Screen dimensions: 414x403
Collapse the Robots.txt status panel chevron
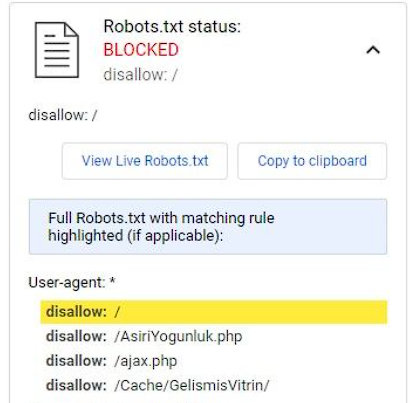tap(373, 50)
